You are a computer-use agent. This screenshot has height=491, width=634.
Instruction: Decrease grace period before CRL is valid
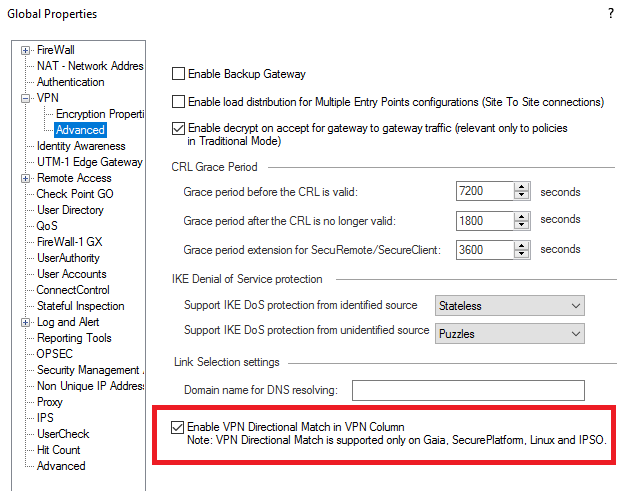tap(522, 195)
